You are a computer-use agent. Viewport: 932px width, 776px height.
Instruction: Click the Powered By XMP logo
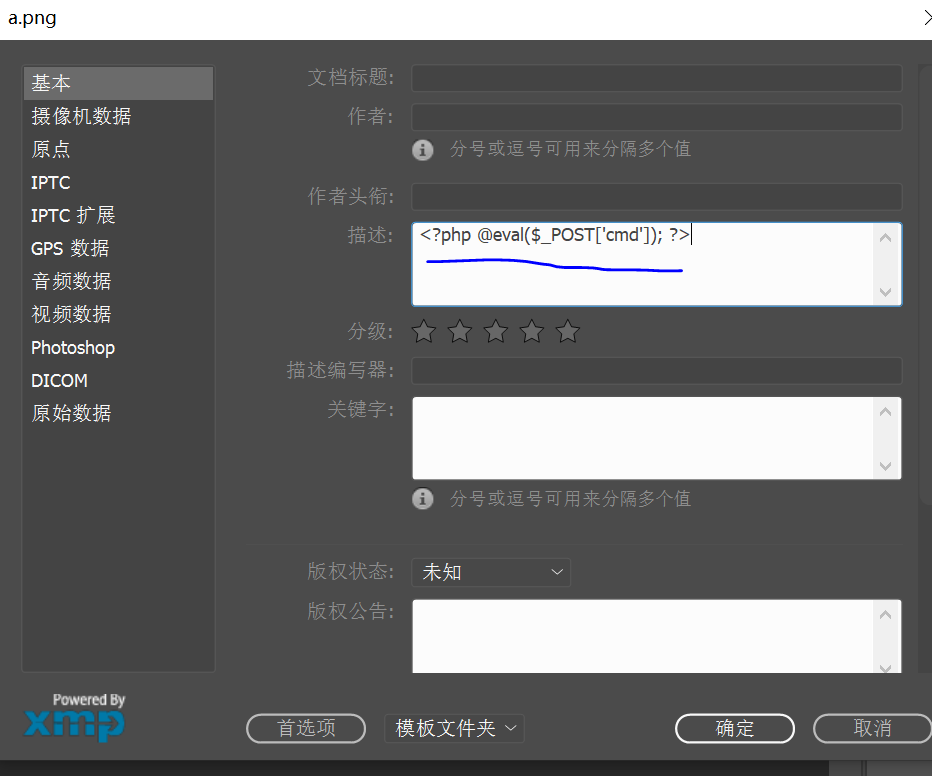[x=75, y=717]
